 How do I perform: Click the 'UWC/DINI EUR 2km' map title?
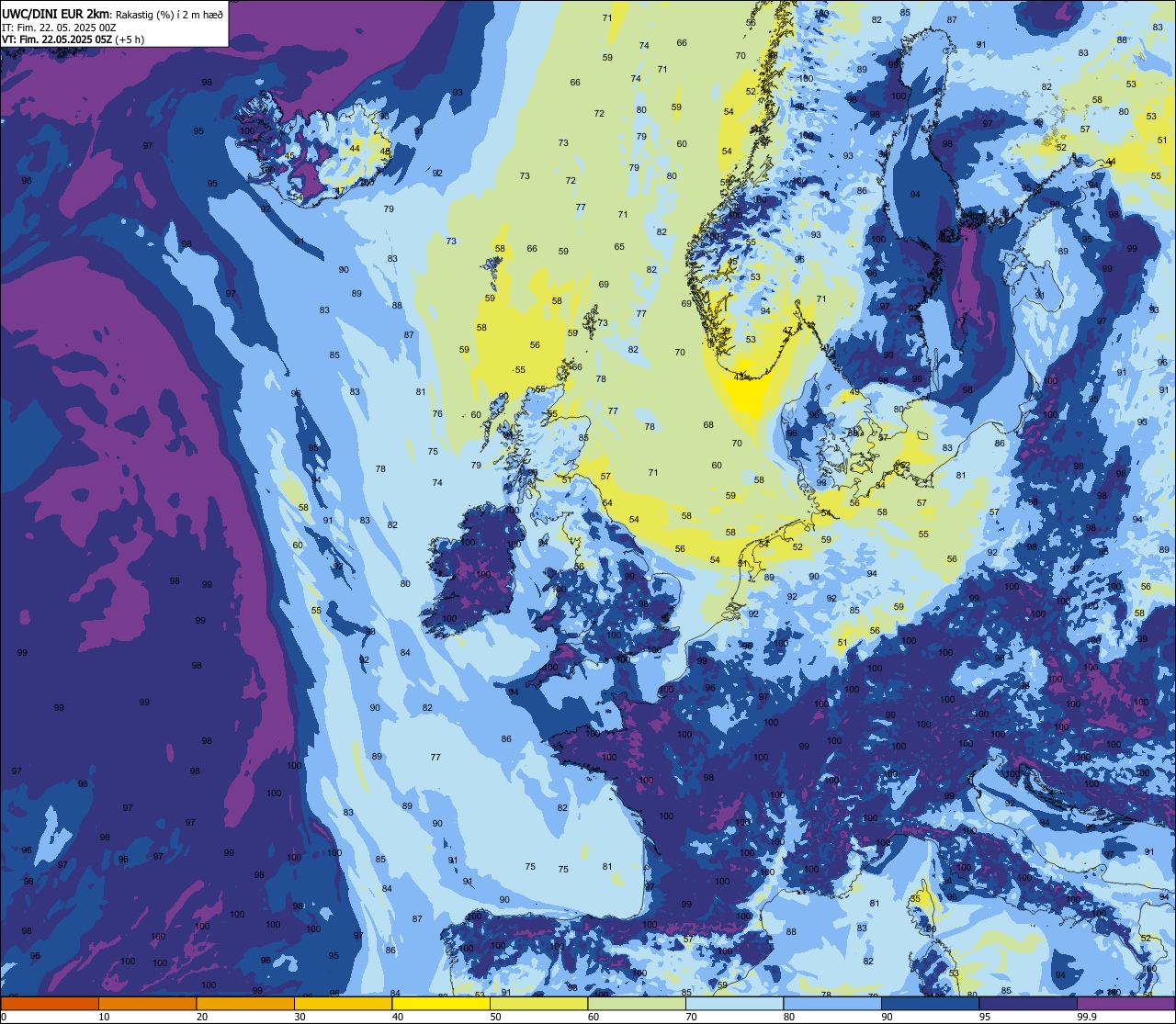(57, 12)
